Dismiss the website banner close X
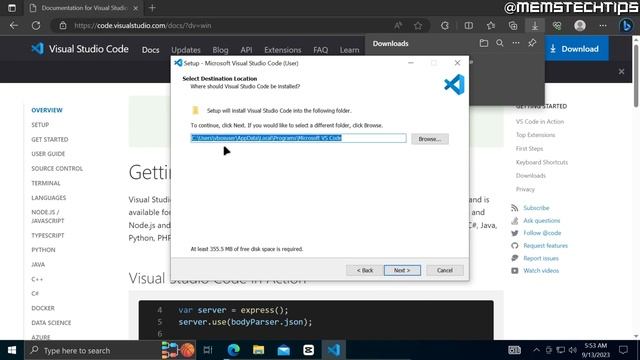This screenshot has height=360, width=640. (621, 71)
